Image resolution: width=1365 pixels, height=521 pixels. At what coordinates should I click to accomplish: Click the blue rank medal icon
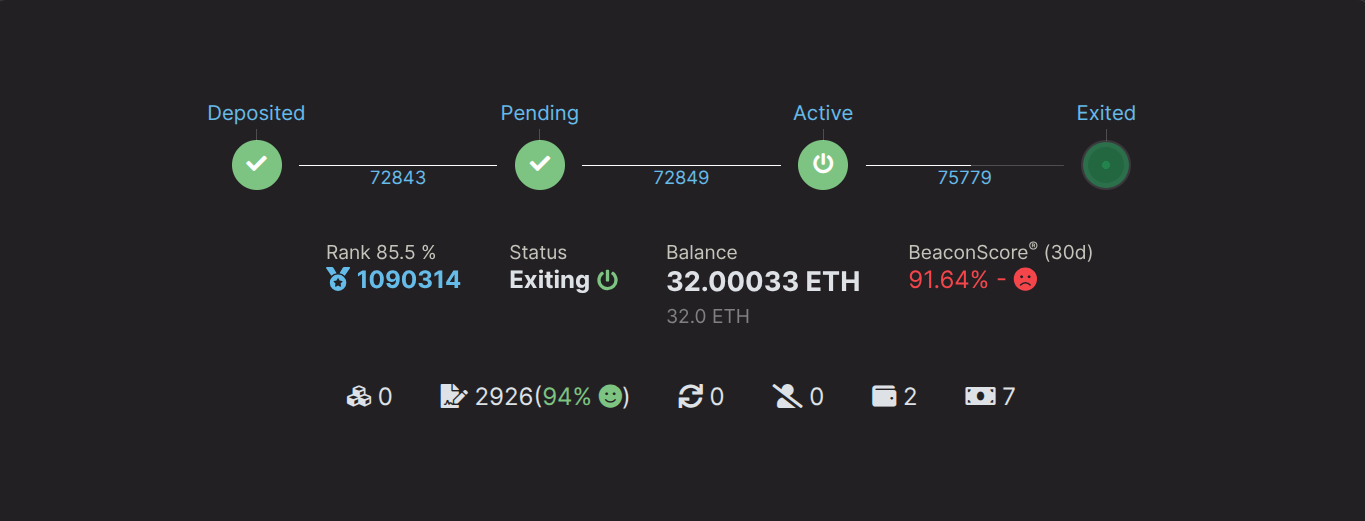tap(338, 280)
